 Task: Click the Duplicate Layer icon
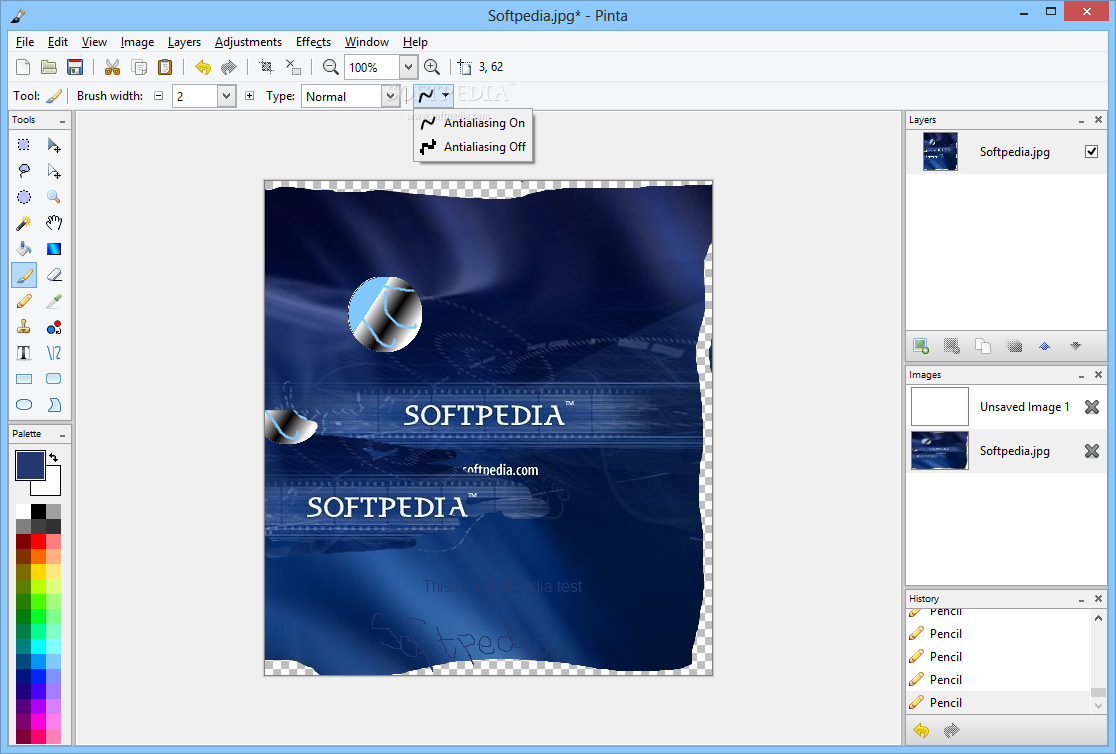coord(983,346)
